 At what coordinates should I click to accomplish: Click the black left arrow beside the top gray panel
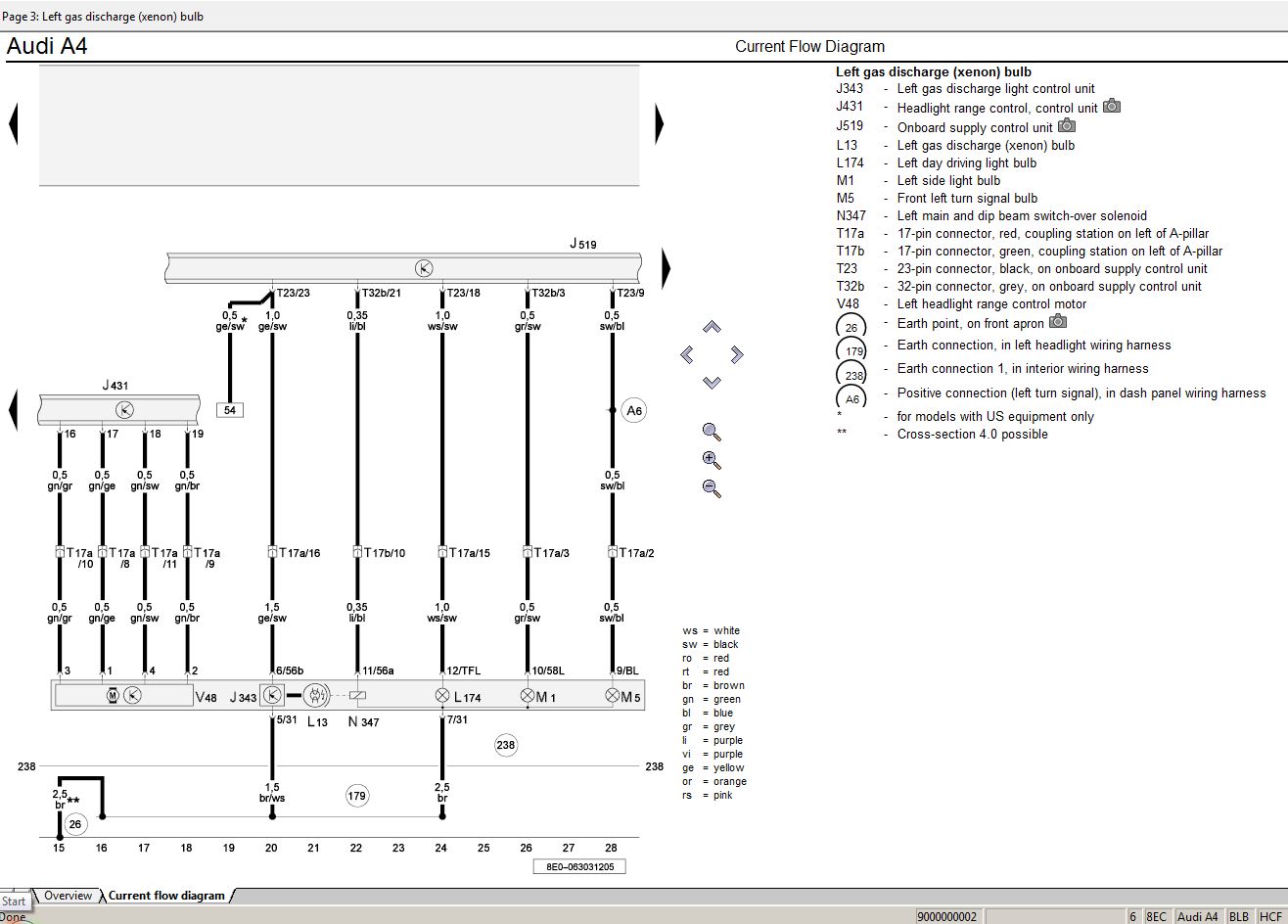(13, 125)
